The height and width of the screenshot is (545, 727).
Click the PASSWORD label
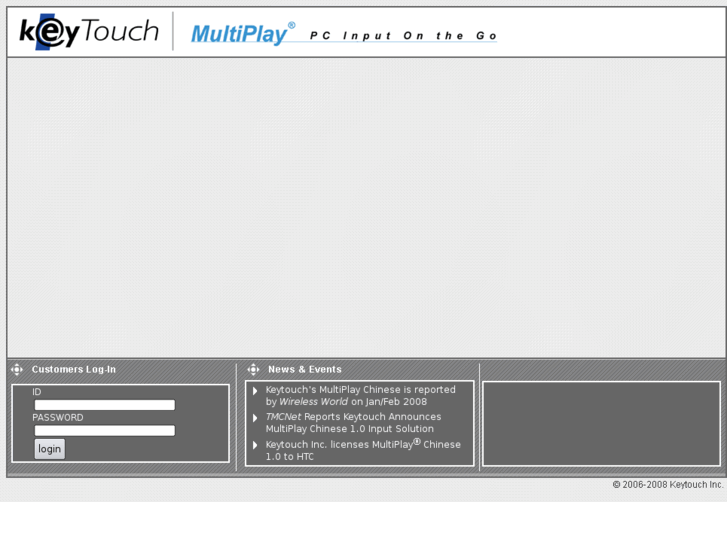tap(58, 417)
